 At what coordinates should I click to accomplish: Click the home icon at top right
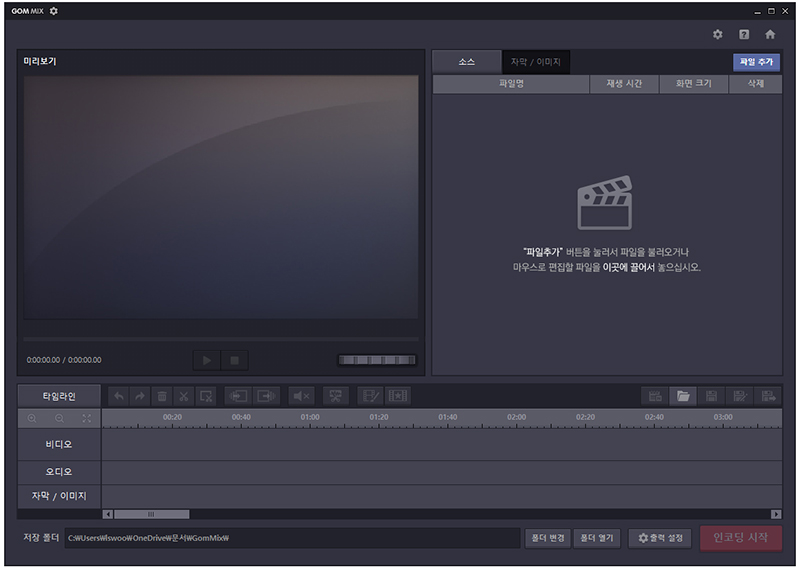(770, 34)
